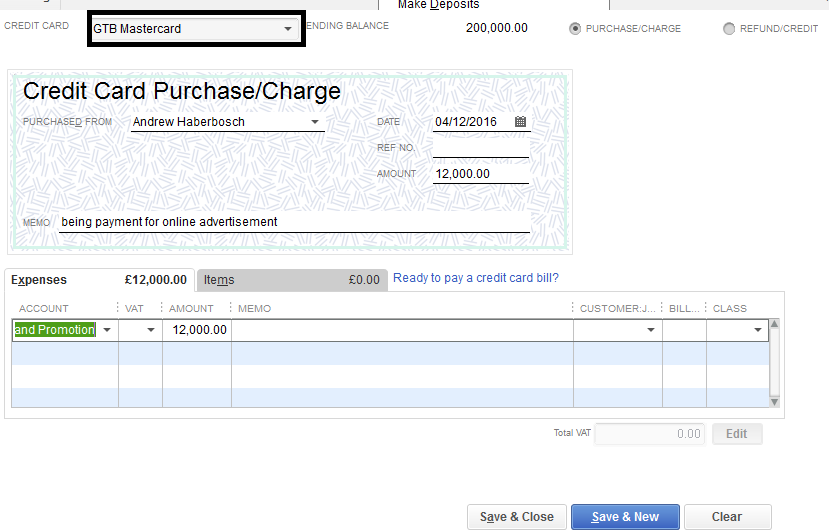Open the Make Deposits tab
Viewport: 829px width, 531px height.
coord(439,5)
